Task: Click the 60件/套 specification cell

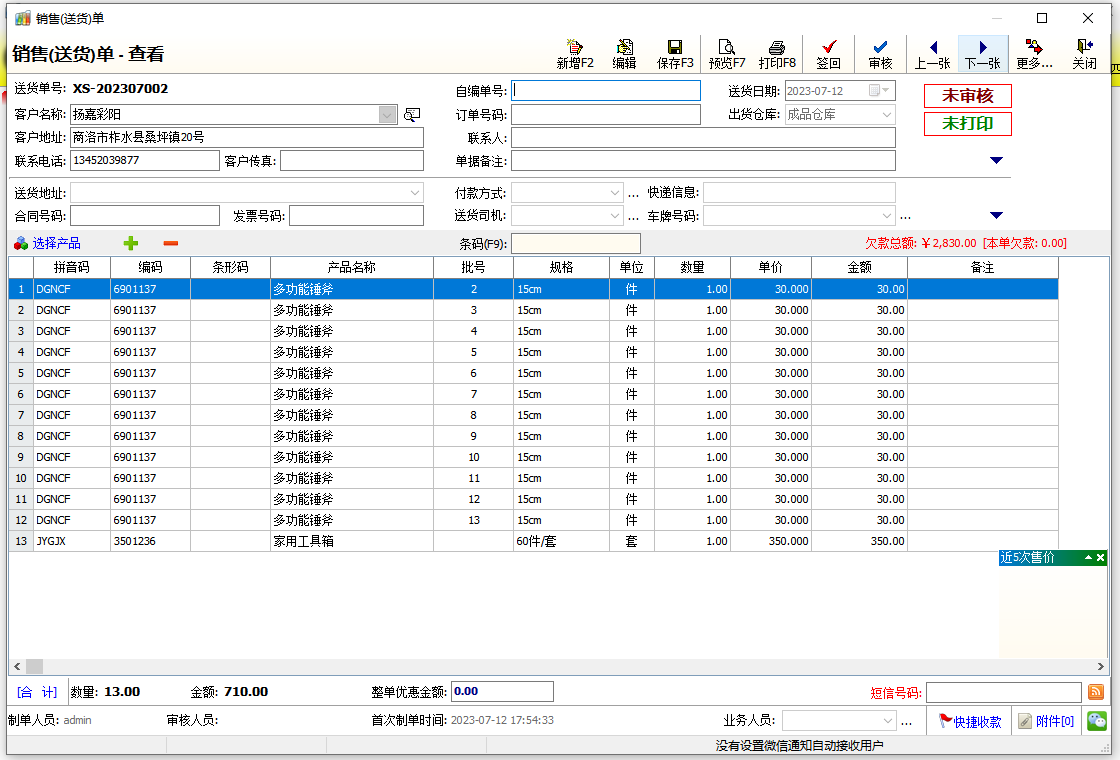Action: pos(561,541)
